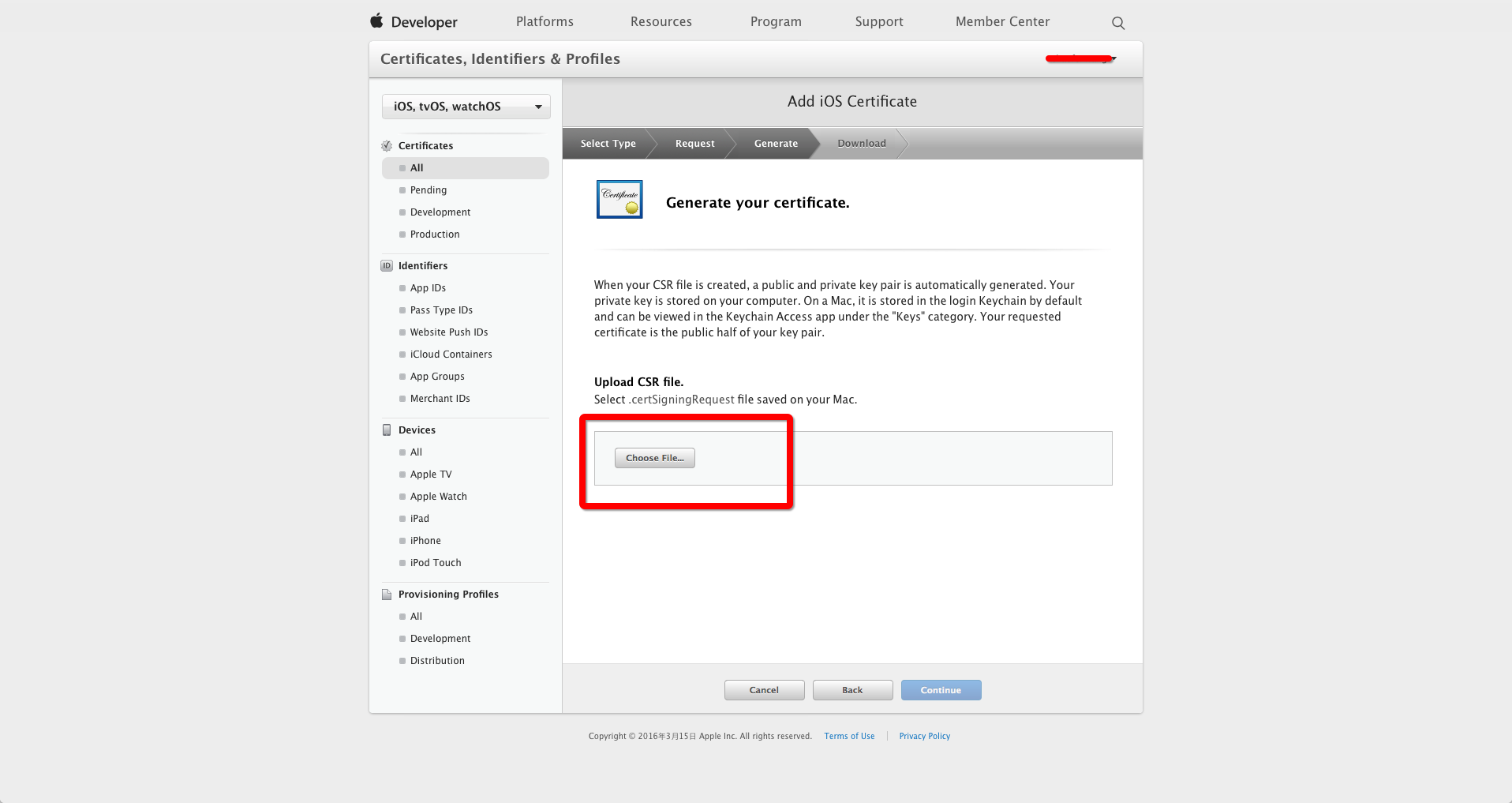1512x803 pixels.
Task: Click the certificate image beside the heading
Action: (x=619, y=199)
